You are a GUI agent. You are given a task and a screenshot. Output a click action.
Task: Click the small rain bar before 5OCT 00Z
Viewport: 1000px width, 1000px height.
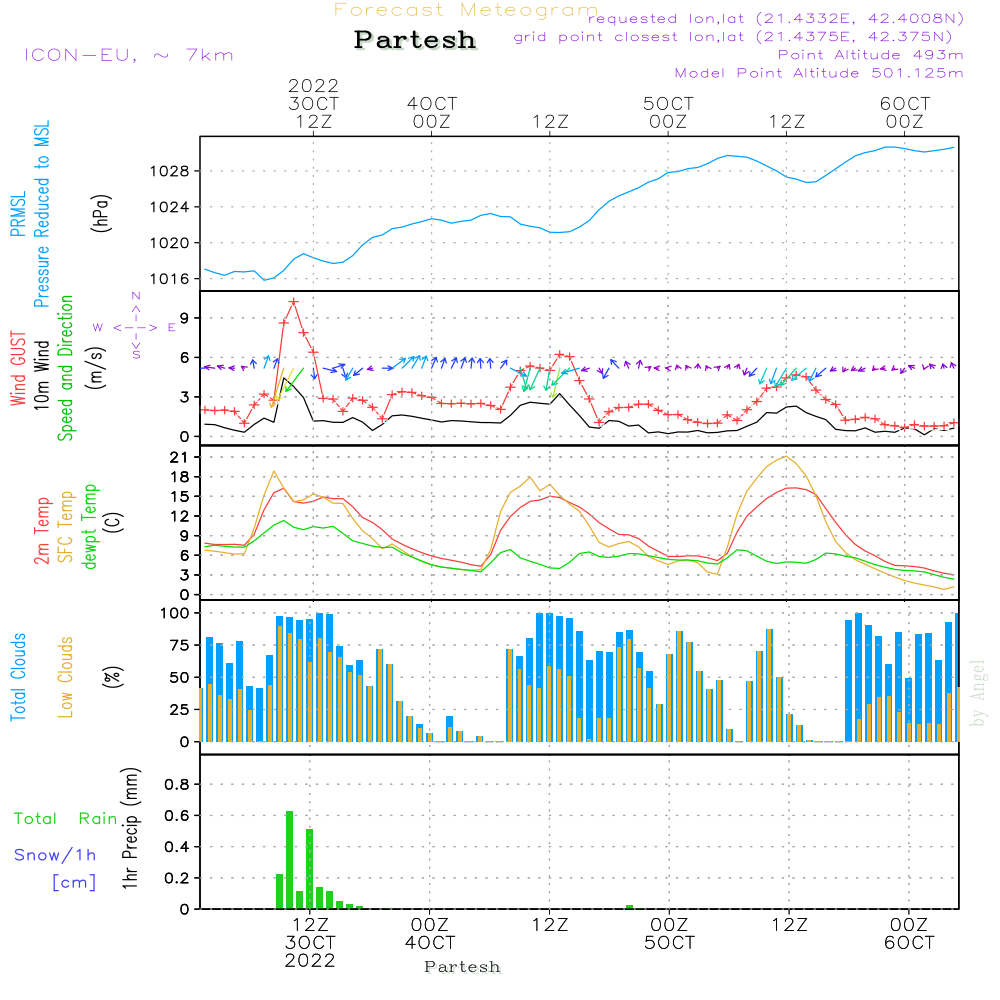pyautogui.click(x=629, y=906)
